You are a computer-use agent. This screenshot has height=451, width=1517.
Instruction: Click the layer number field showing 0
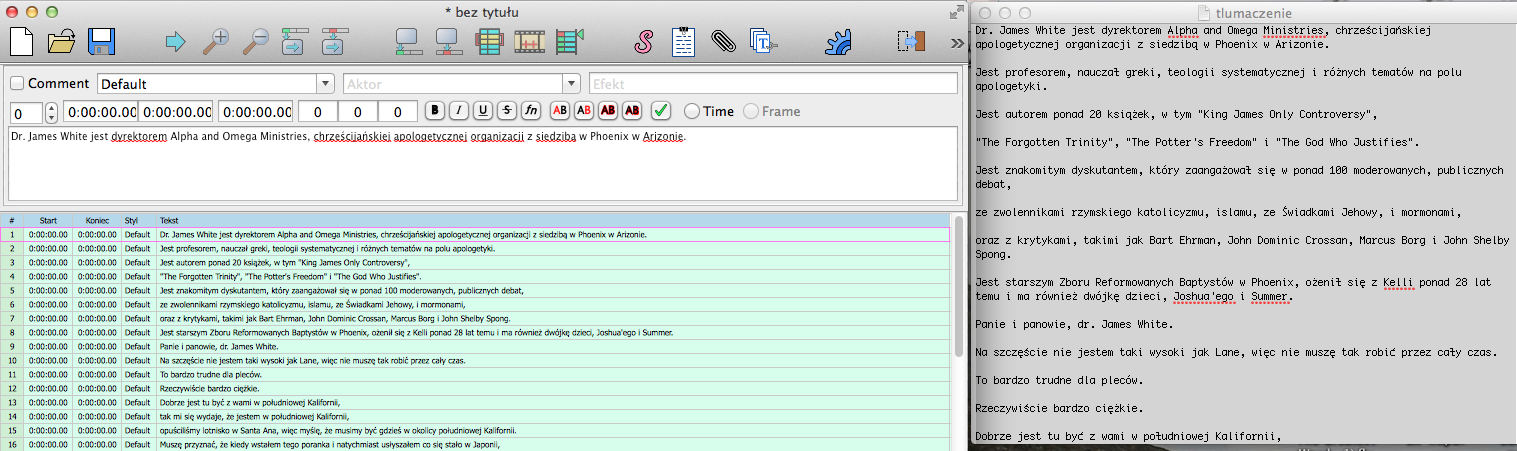(x=26, y=112)
